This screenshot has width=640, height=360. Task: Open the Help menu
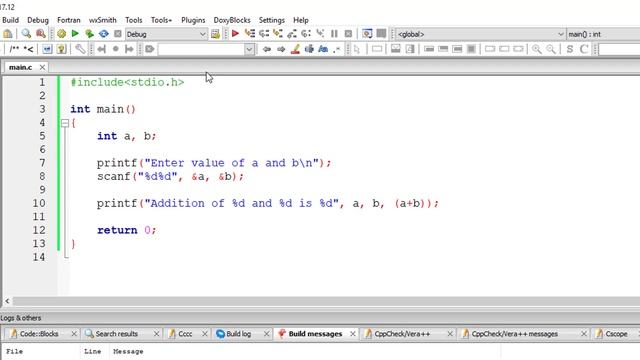[301, 20]
